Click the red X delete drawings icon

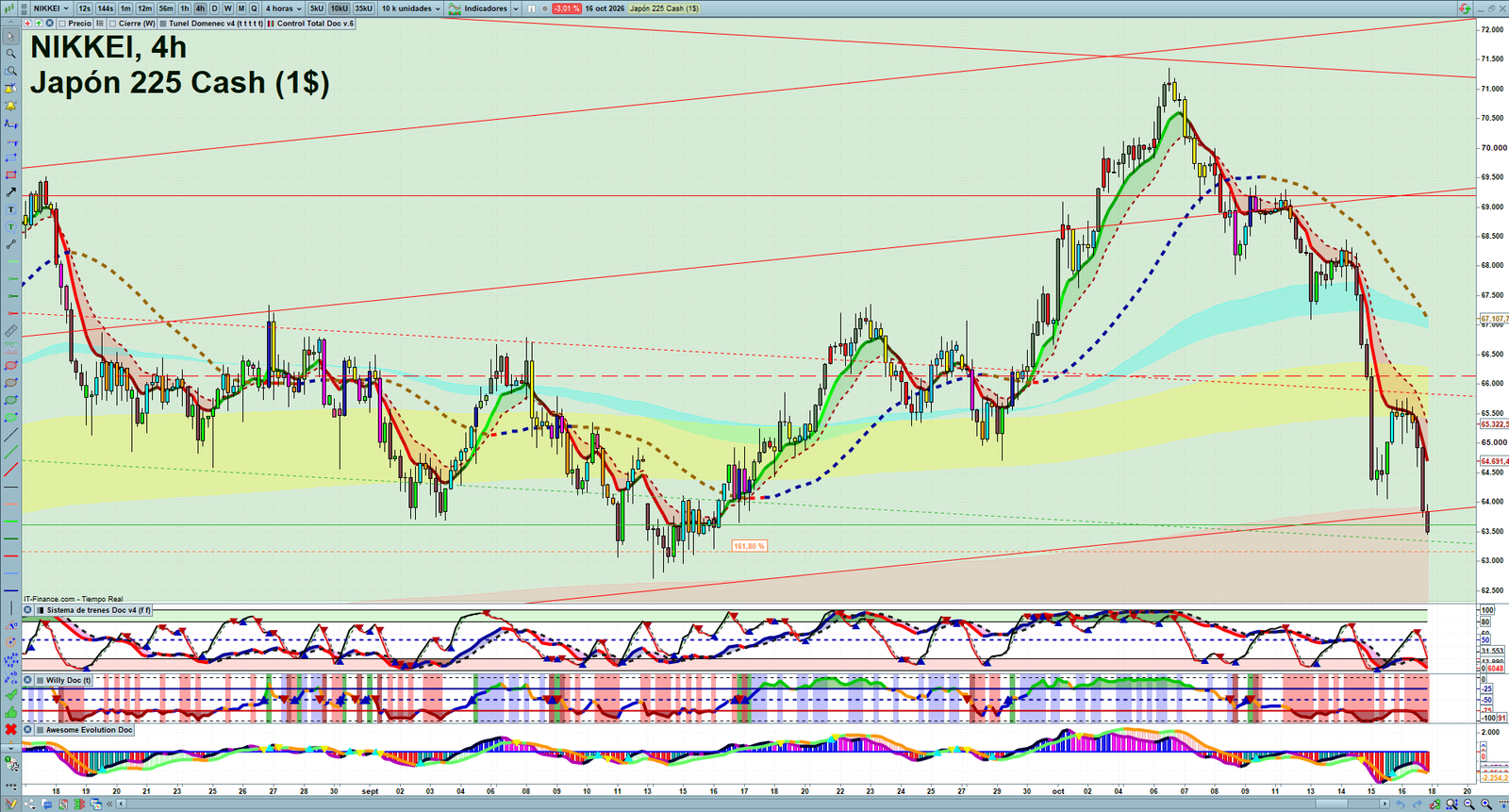click(x=10, y=729)
